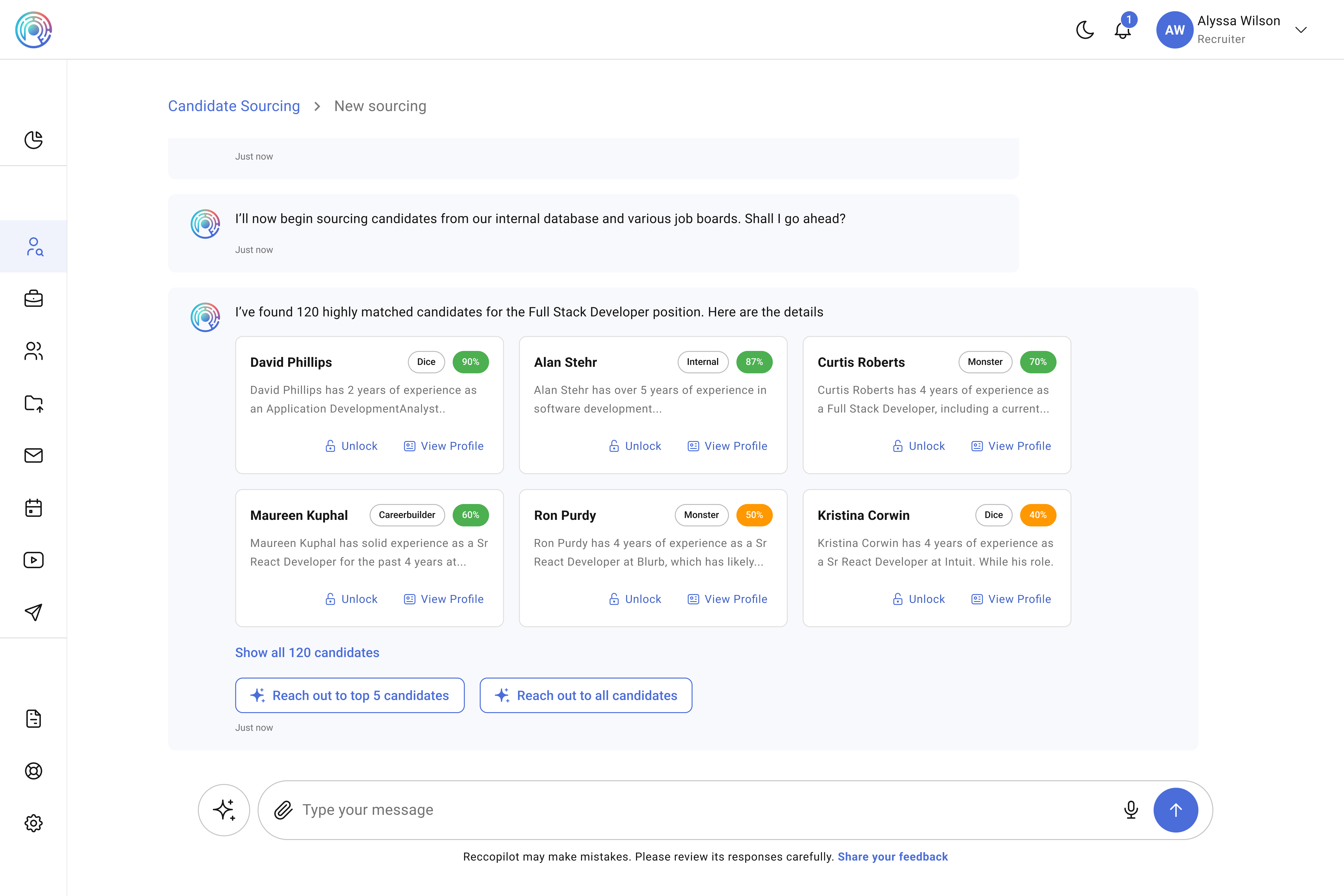The image size is (1344, 896).
Task: Select Alan Stehr candidate name
Action: click(x=565, y=362)
